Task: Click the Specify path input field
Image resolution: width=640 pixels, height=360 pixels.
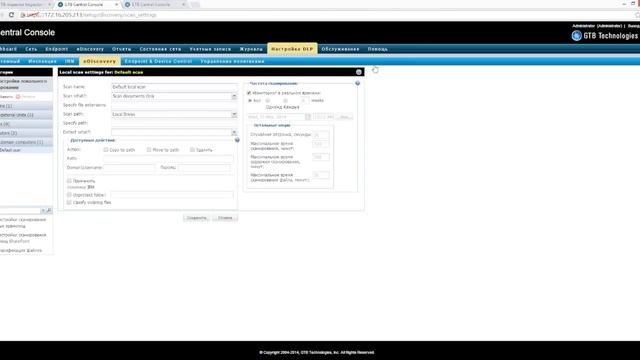Action: 174,123
